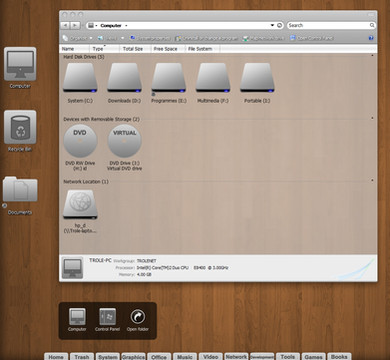Switch to the Graphics tab
This screenshot has height=360, width=390.
pos(133,357)
